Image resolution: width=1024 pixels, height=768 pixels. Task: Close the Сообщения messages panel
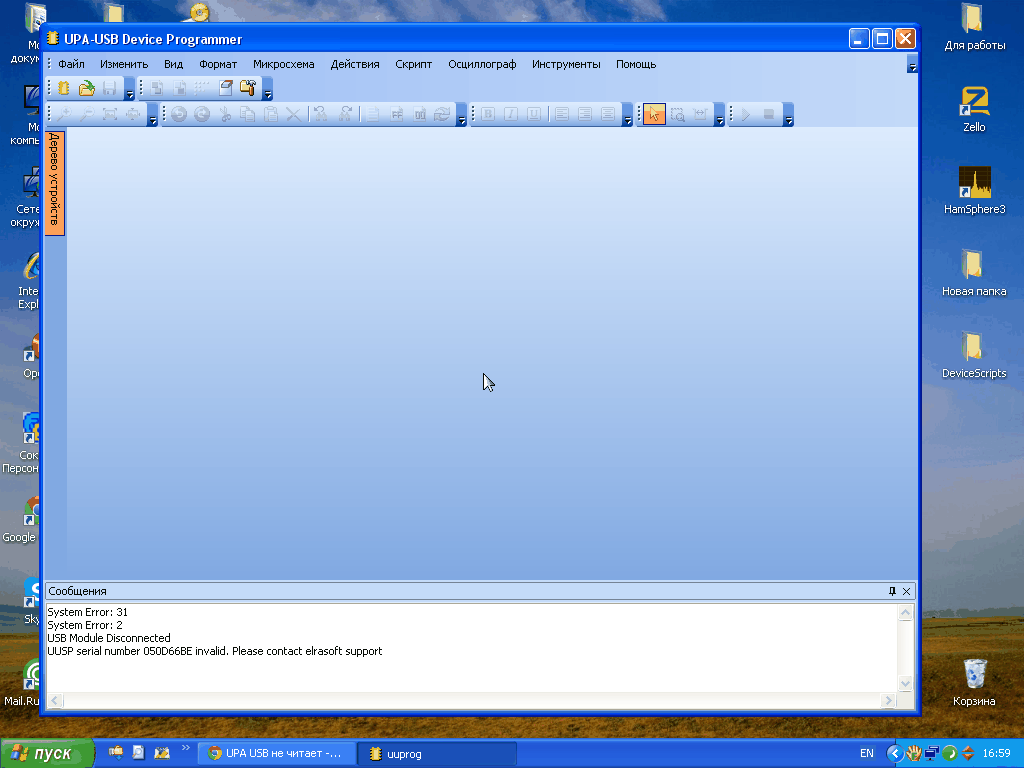click(x=906, y=591)
